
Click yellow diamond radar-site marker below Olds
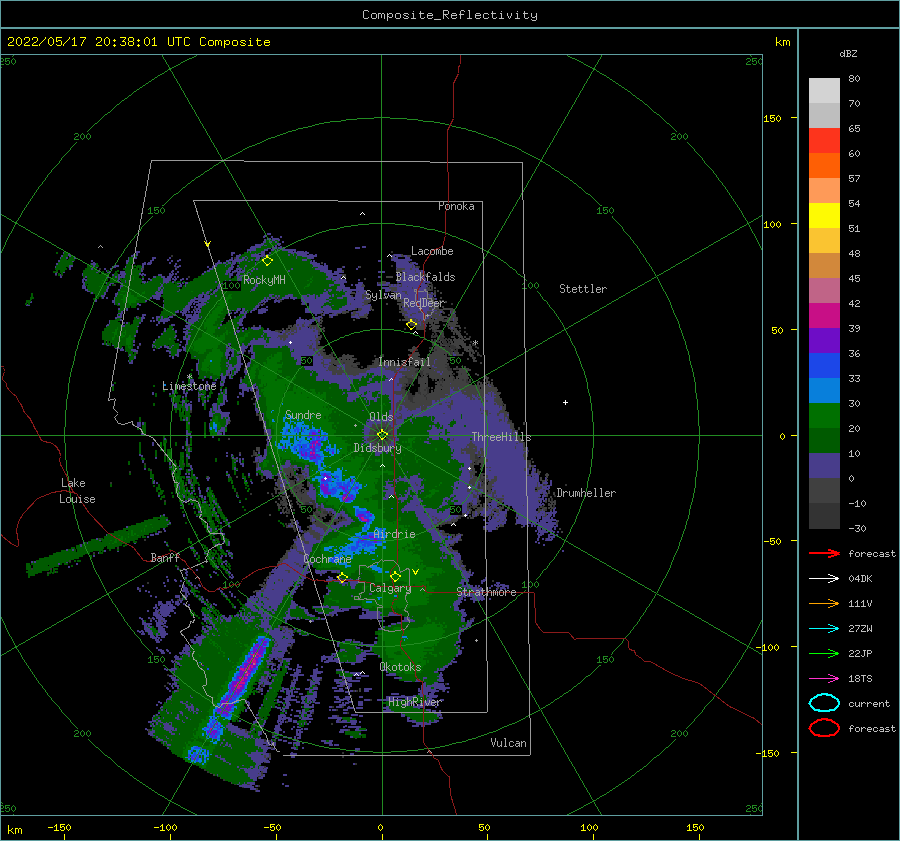click(x=382, y=435)
